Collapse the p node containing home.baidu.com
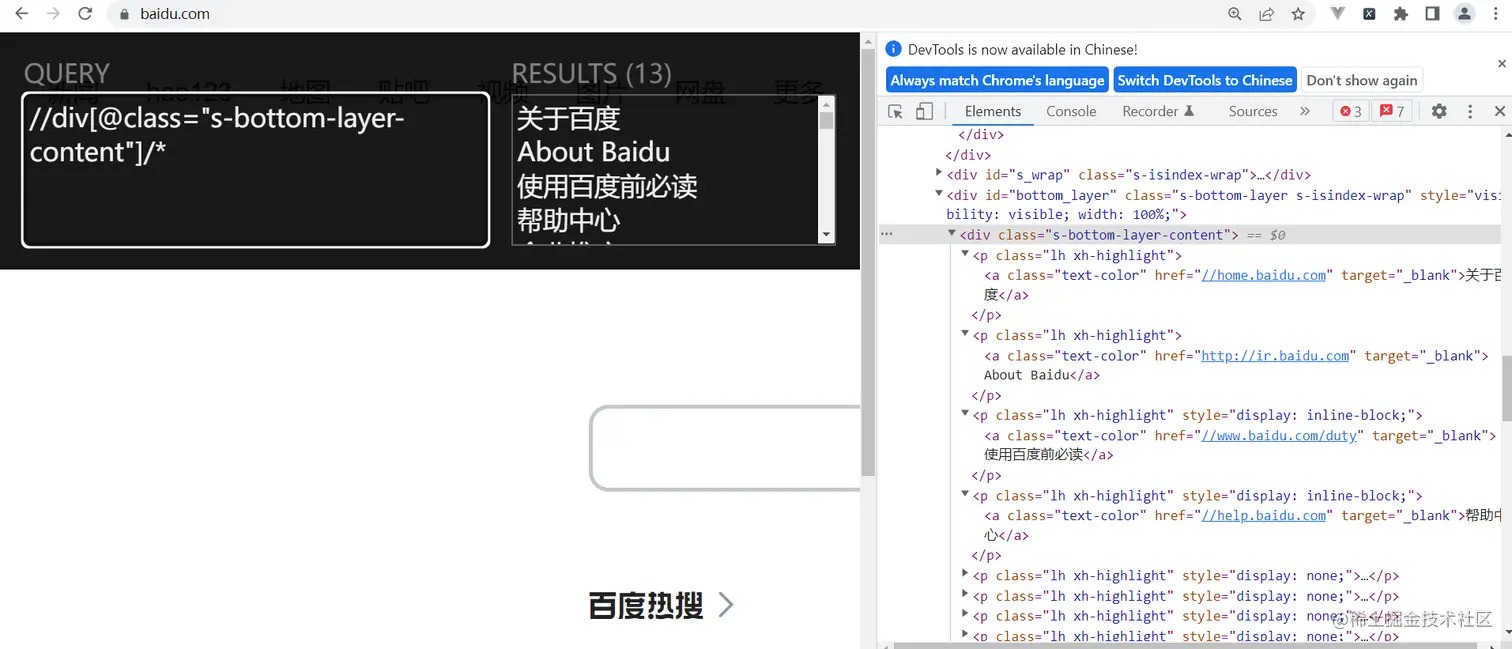The height and width of the screenshot is (649, 1512). (965, 255)
